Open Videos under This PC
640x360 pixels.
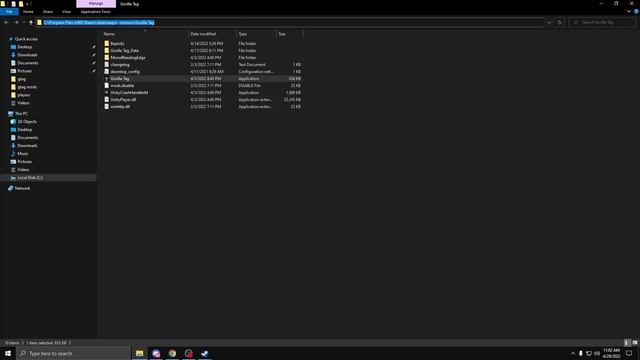coord(23,169)
